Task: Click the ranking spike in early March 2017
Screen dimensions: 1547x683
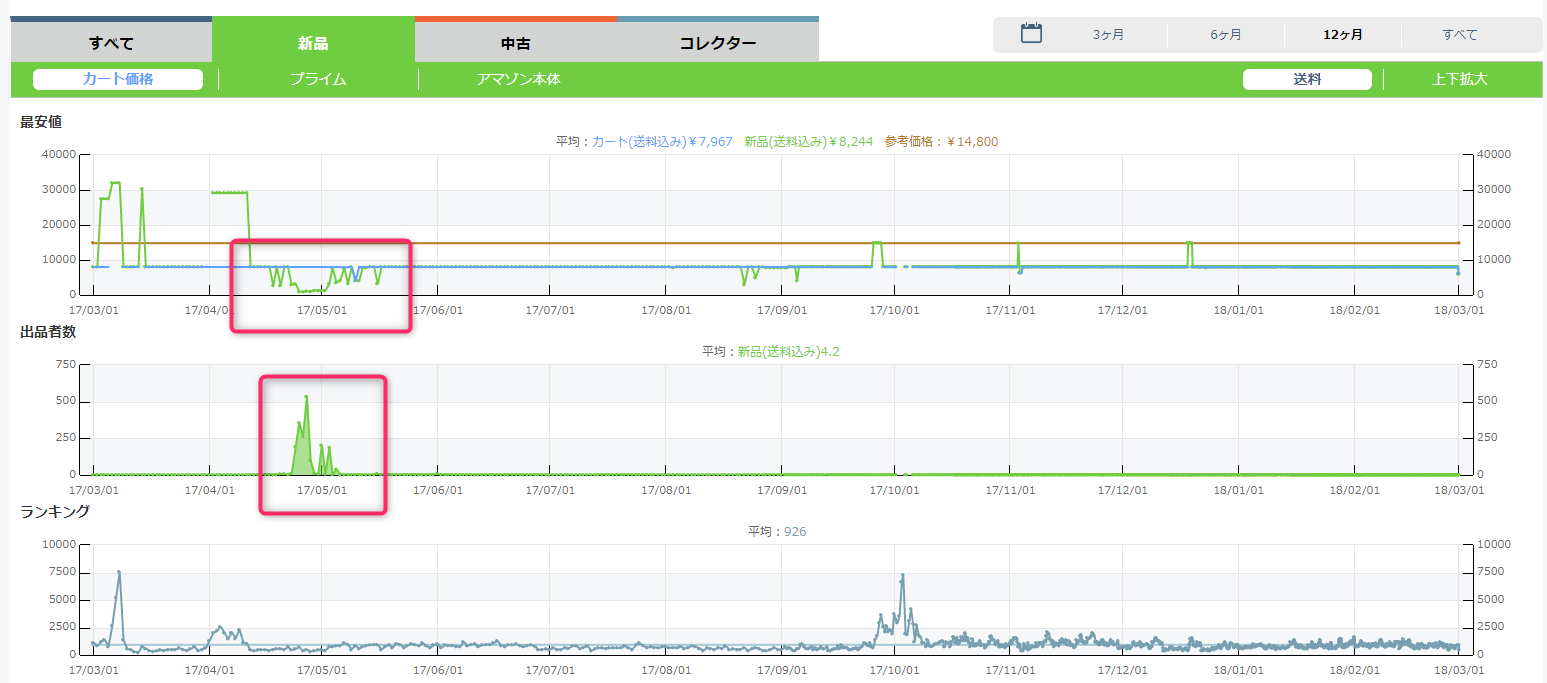Action: [x=119, y=572]
